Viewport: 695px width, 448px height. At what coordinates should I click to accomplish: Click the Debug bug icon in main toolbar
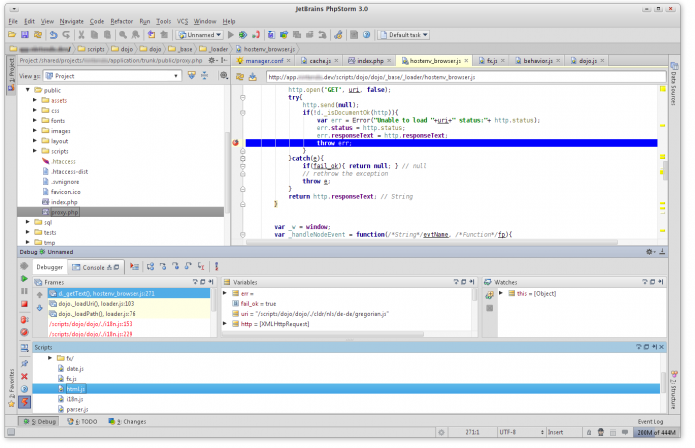tap(242, 35)
